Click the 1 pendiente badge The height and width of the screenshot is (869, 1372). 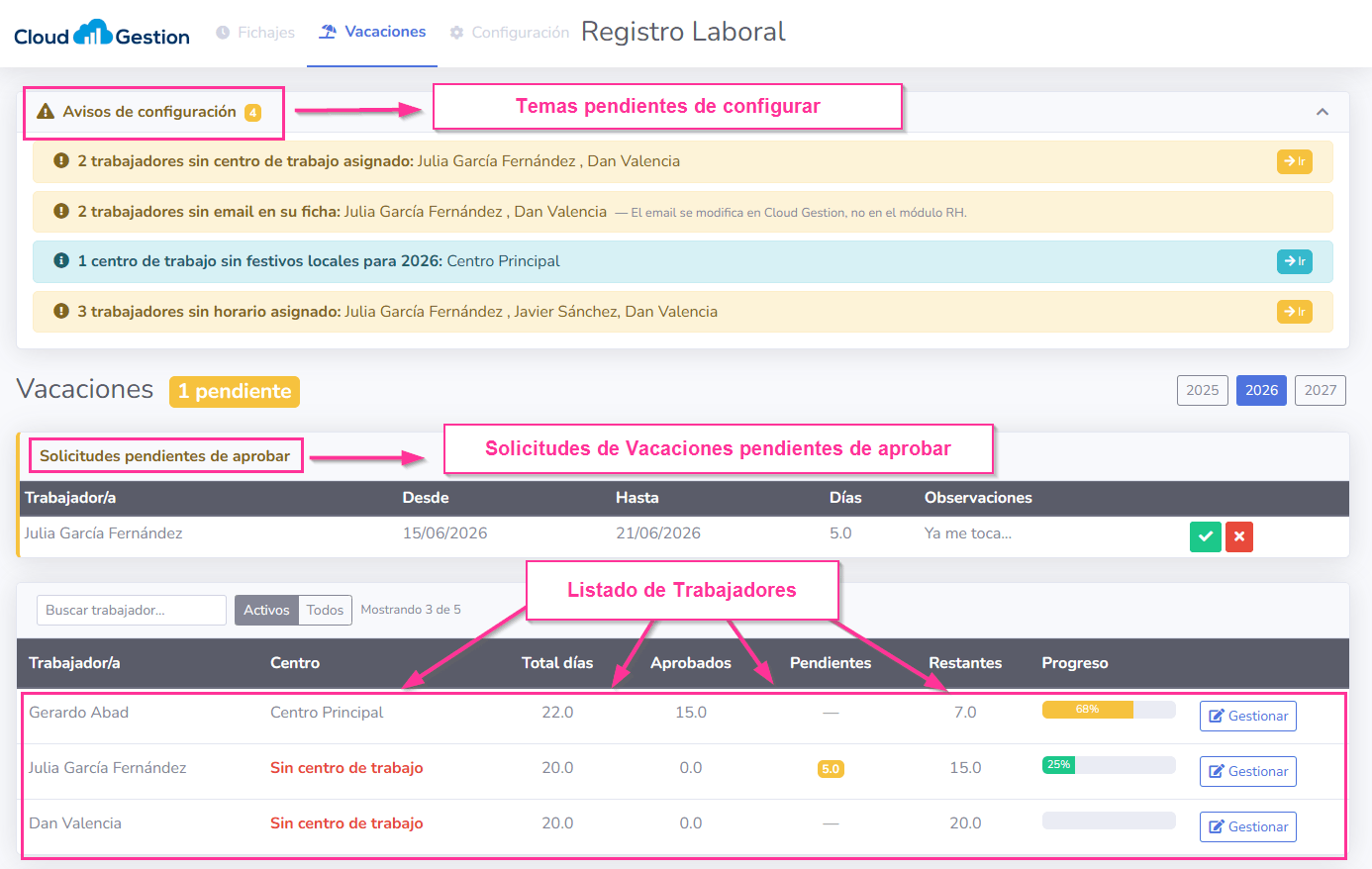tap(235, 391)
